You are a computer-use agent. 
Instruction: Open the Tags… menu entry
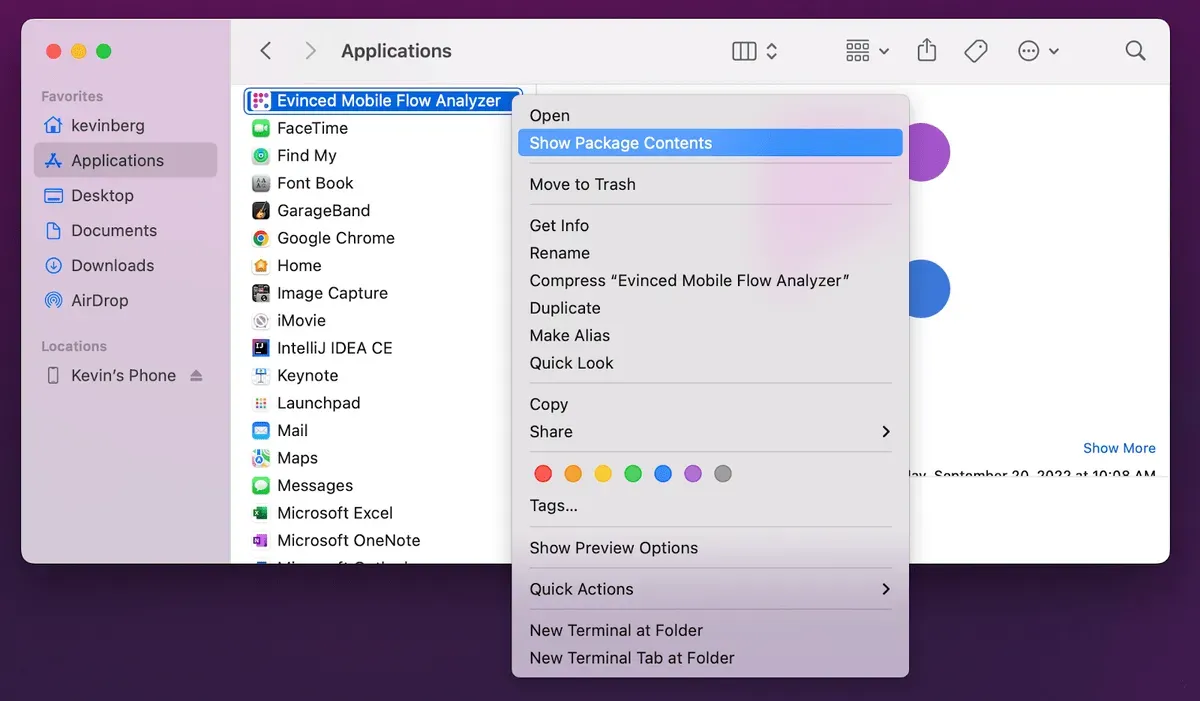point(710,506)
